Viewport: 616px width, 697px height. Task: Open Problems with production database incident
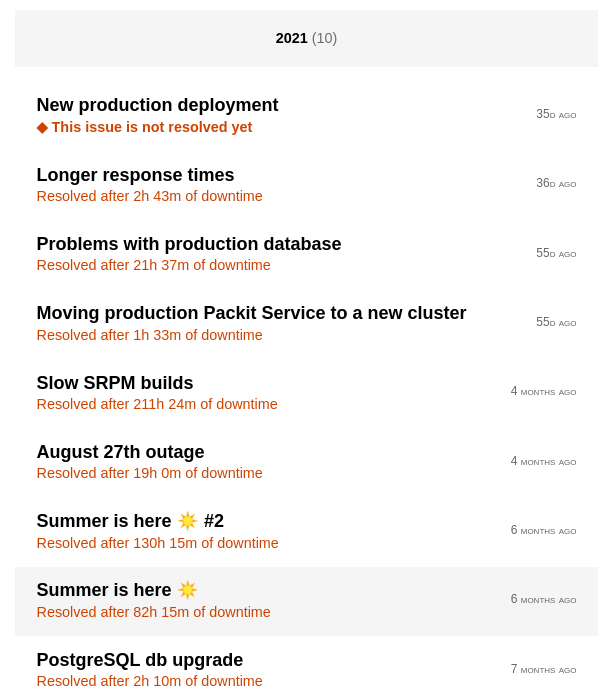[x=189, y=244]
